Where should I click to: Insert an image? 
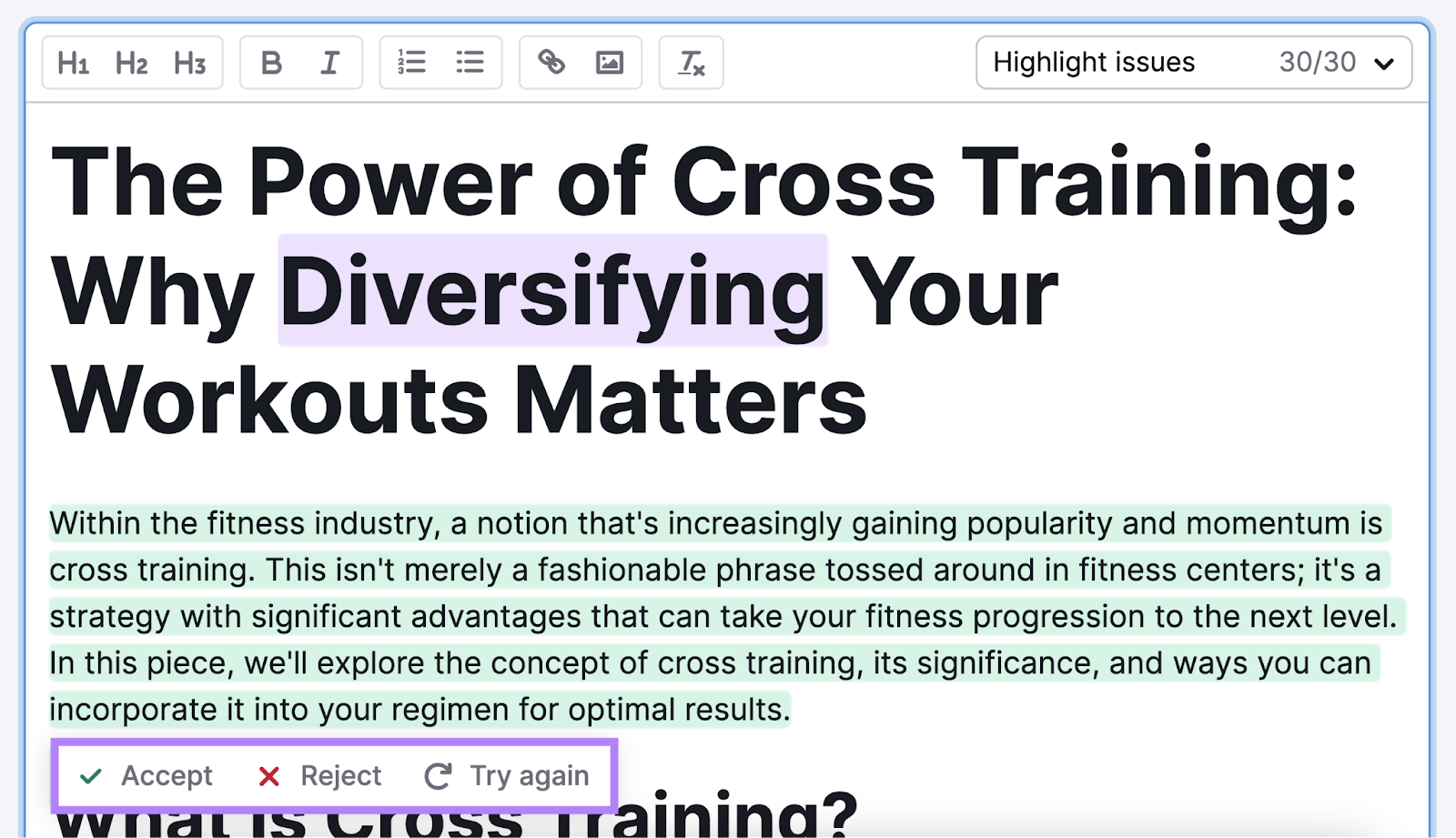610,63
